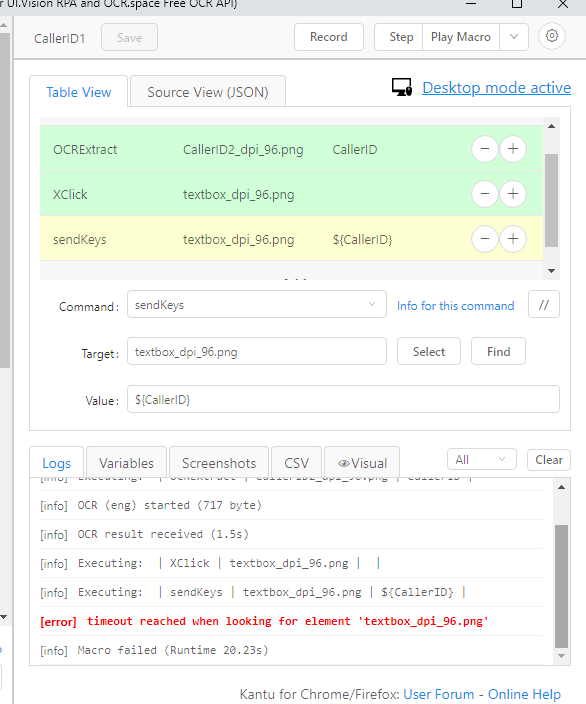Screen dimensions: 586x704
Task: Open the Command dropdown showing sendKeys
Action: (256, 305)
